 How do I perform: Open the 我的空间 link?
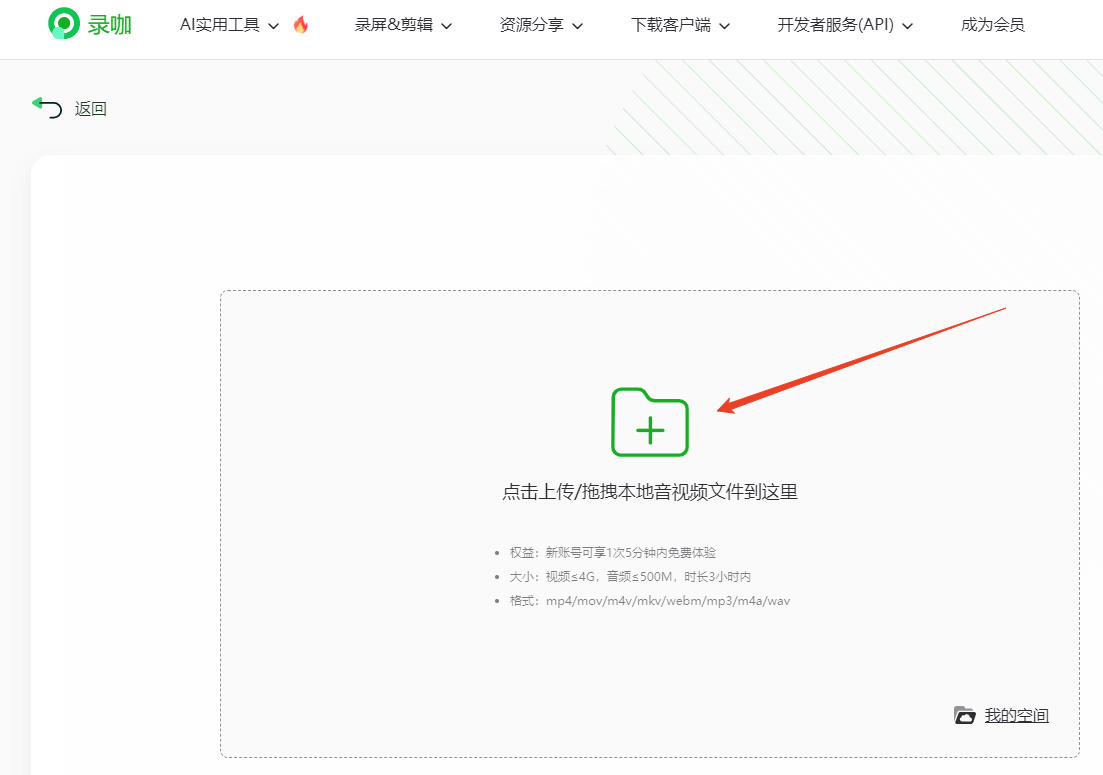(x=1016, y=715)
